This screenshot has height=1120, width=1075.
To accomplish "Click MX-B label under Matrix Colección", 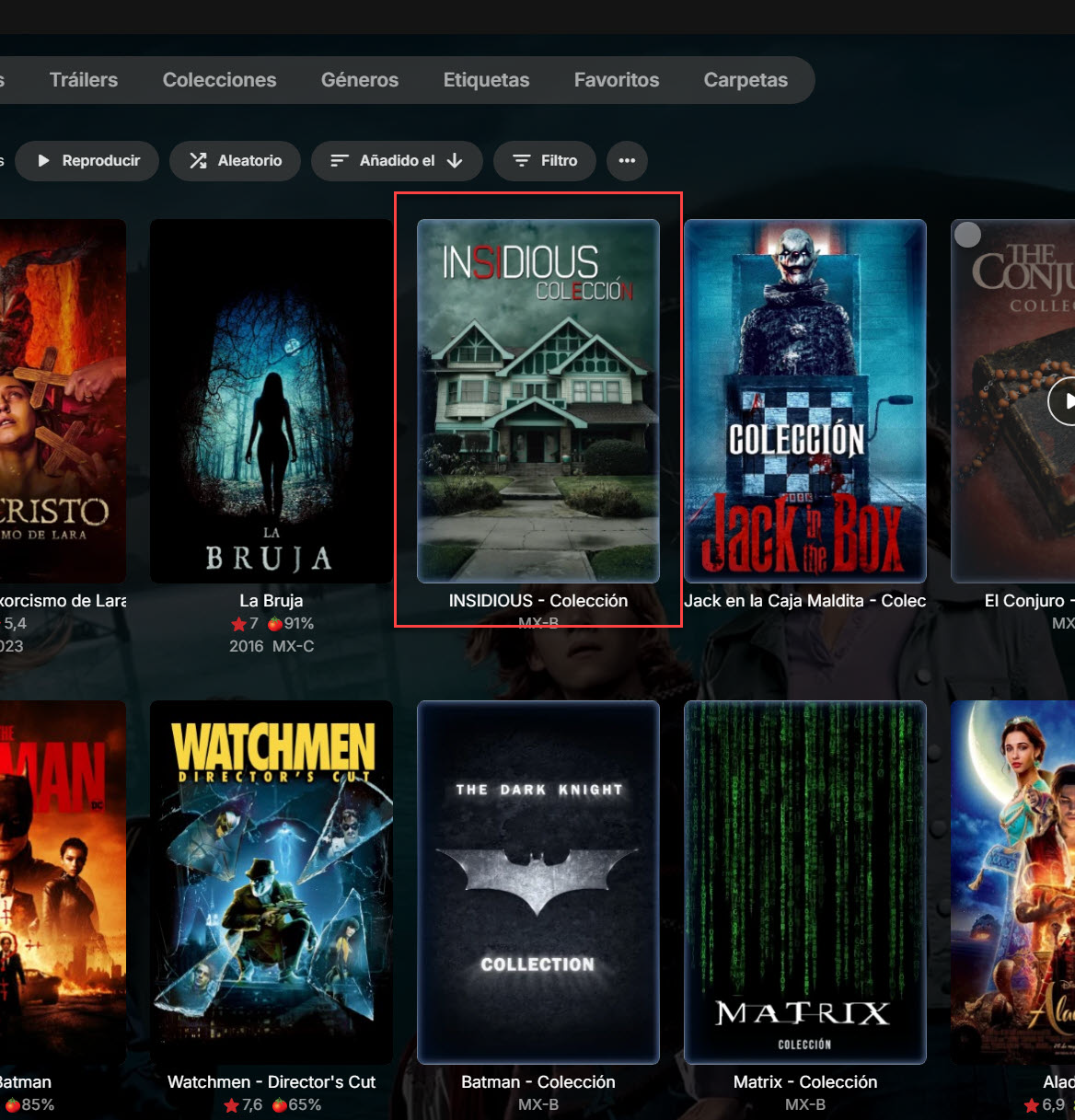I will [x=805, y=1104].
